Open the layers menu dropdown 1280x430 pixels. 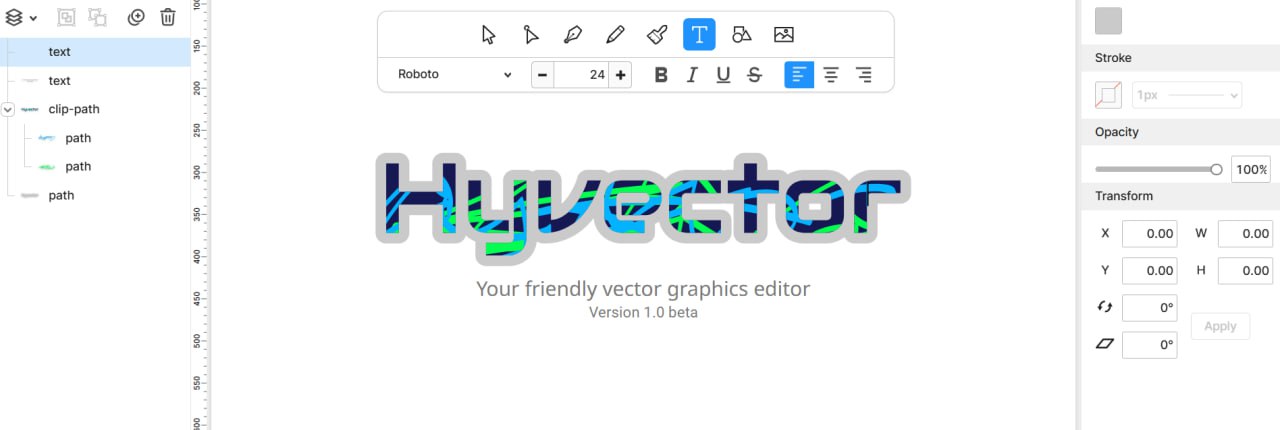pyautogui.click(x=21, y=17)
